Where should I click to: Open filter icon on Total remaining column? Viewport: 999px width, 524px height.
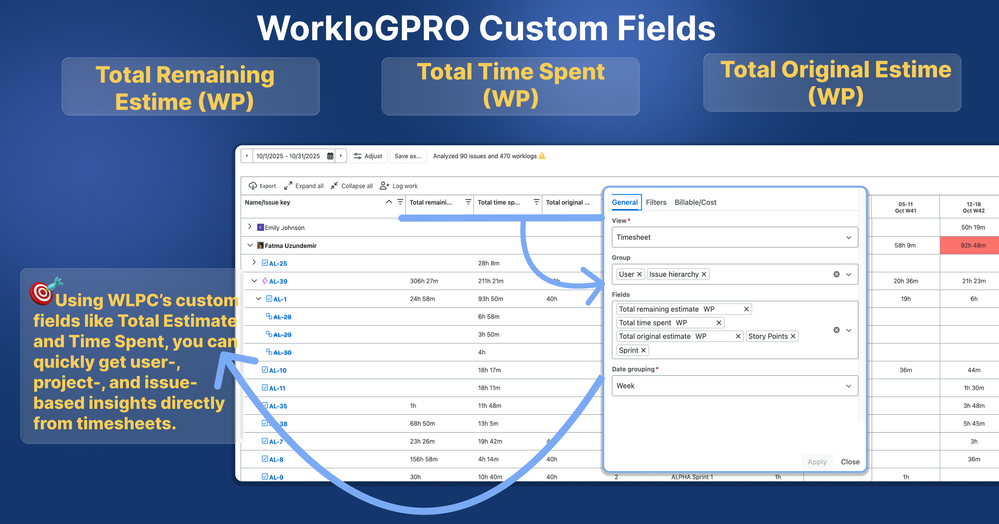tap(468, 202)
